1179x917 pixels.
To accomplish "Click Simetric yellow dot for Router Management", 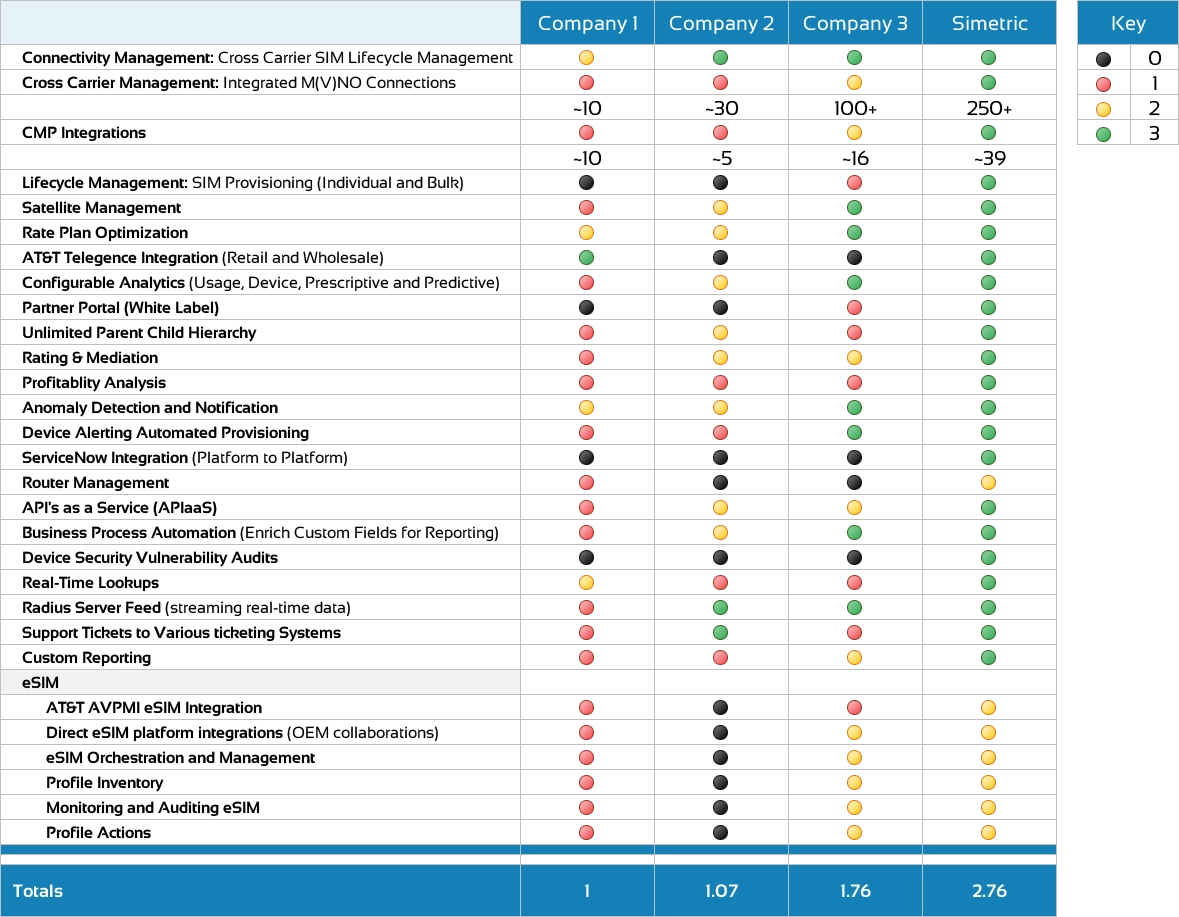I will click(x=989, y=483).
